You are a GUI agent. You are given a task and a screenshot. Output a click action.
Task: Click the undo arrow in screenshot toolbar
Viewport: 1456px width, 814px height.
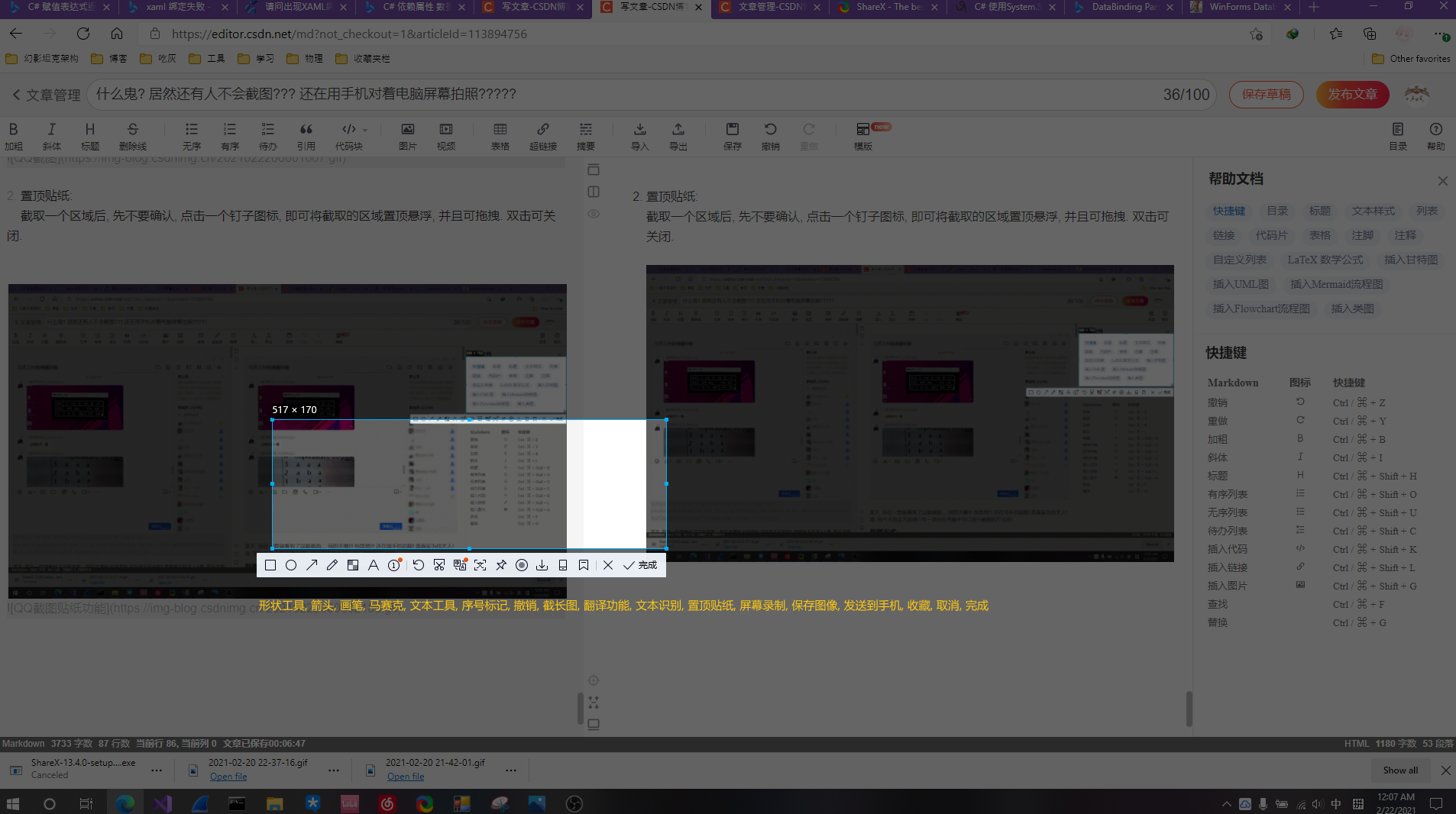(419, 565)
